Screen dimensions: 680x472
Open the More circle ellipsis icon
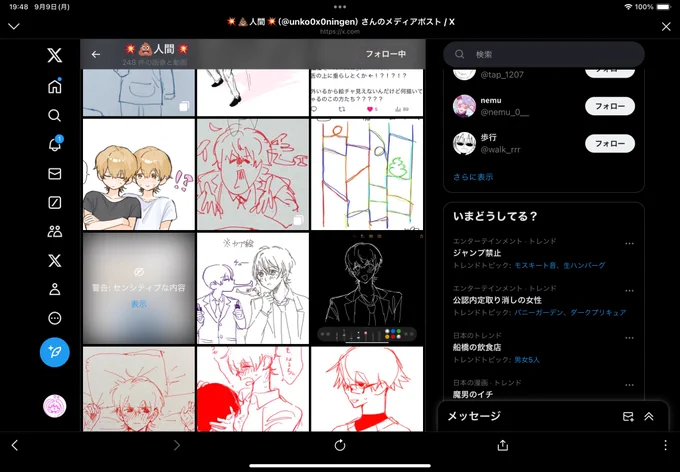55,318
